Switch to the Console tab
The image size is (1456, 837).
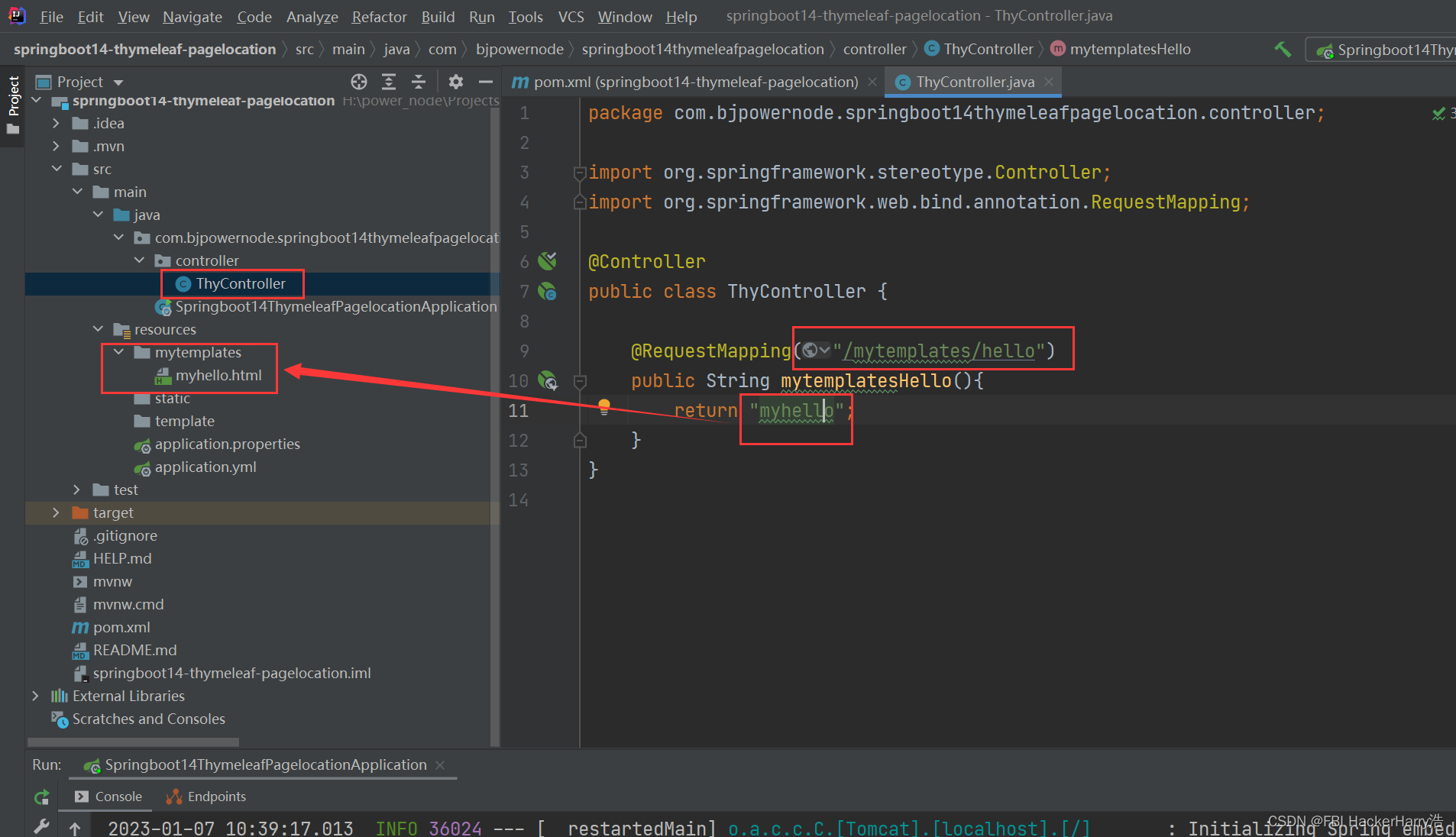(109, 797)
